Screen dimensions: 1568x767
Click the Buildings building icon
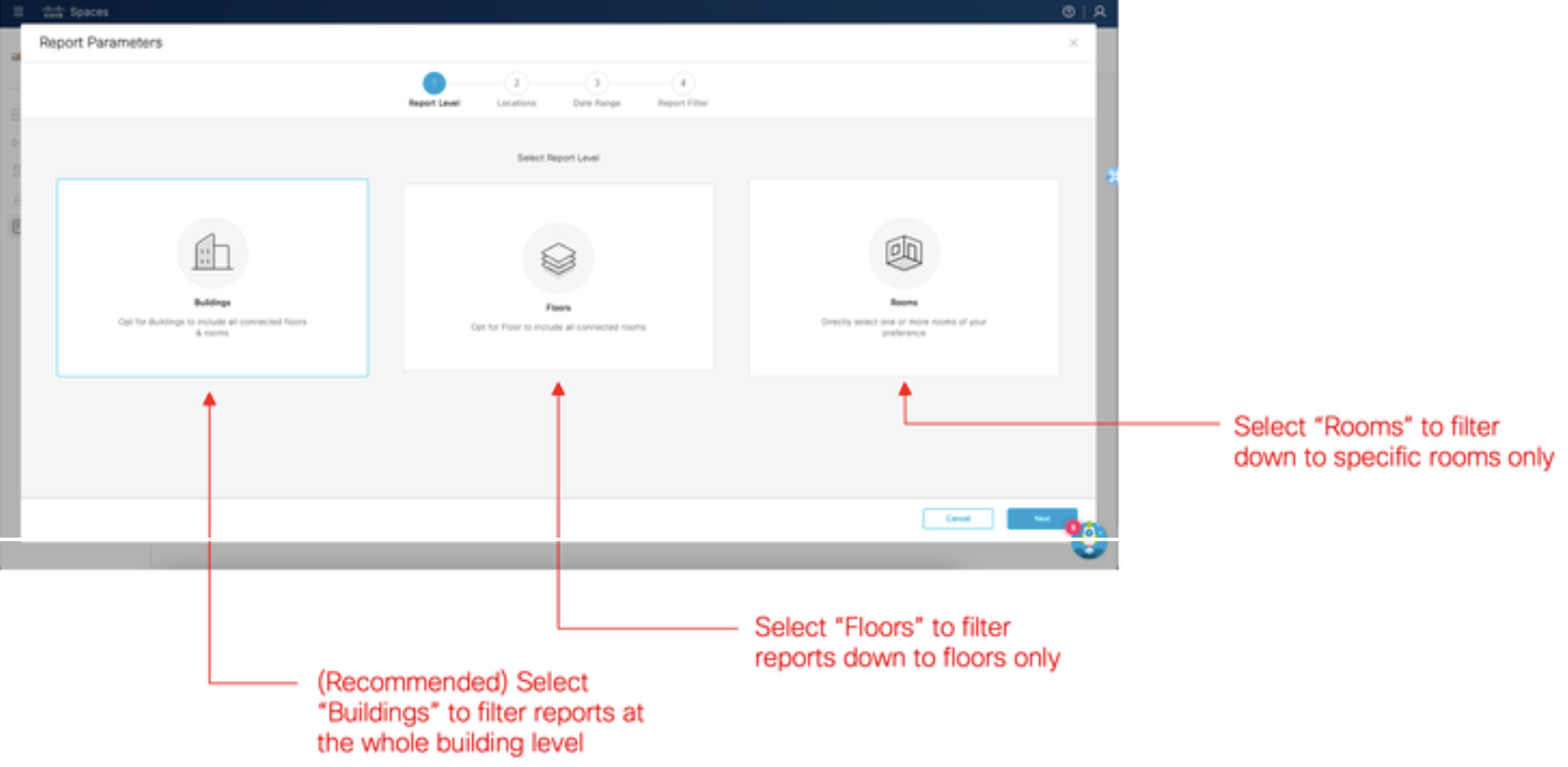click(x=212, y=253)
